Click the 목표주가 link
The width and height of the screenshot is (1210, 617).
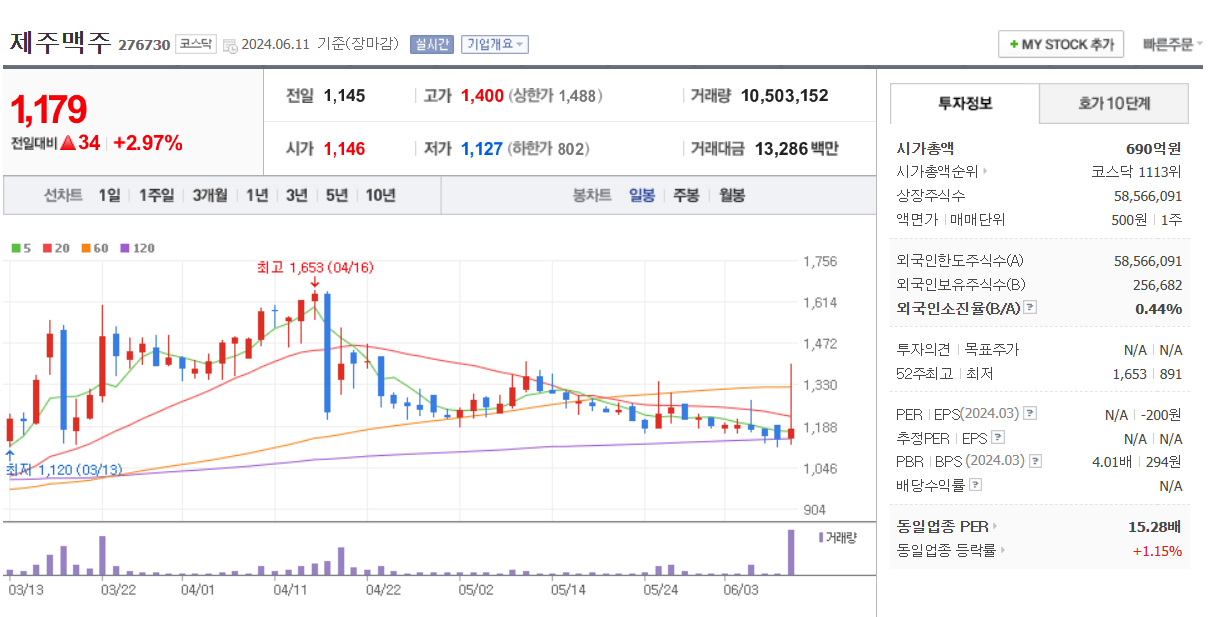992,350
